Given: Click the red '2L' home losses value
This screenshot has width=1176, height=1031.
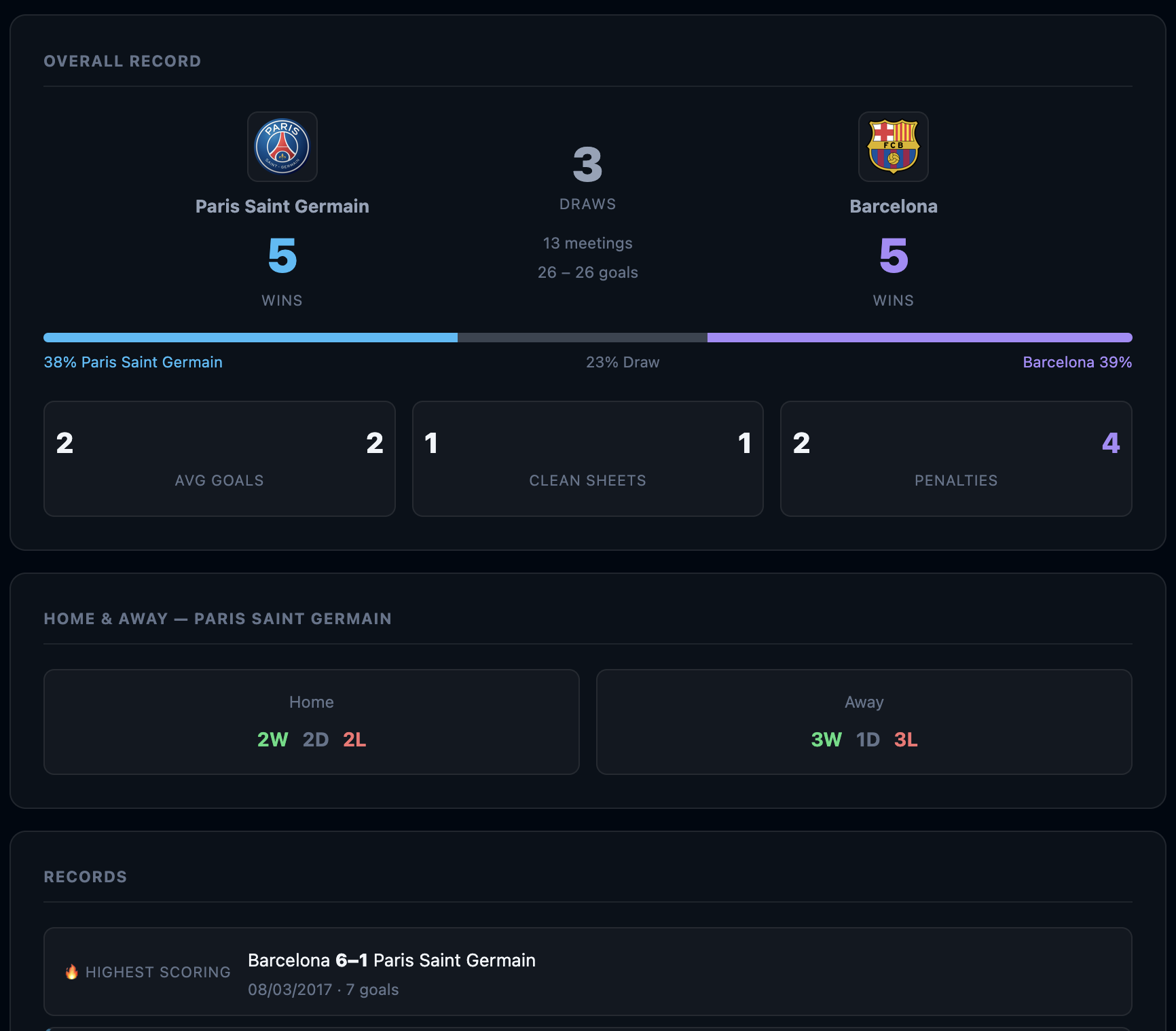Looking at the screenshot, I should [354, 740].
